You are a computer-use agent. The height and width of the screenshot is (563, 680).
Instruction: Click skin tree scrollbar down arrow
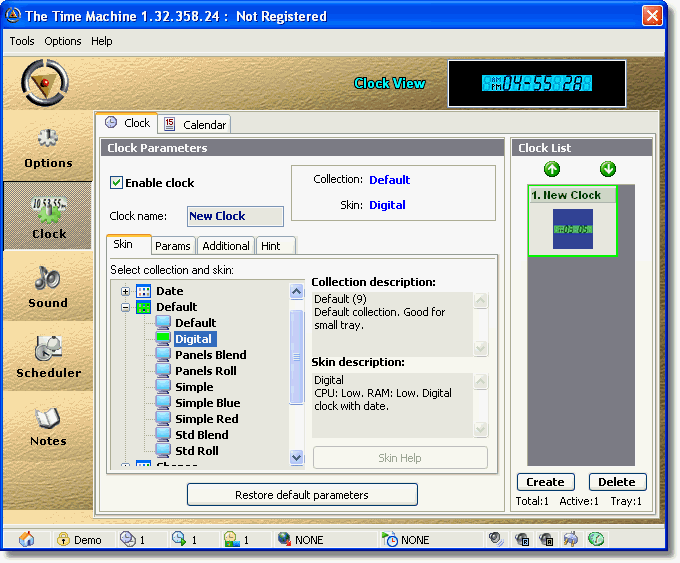297,457
